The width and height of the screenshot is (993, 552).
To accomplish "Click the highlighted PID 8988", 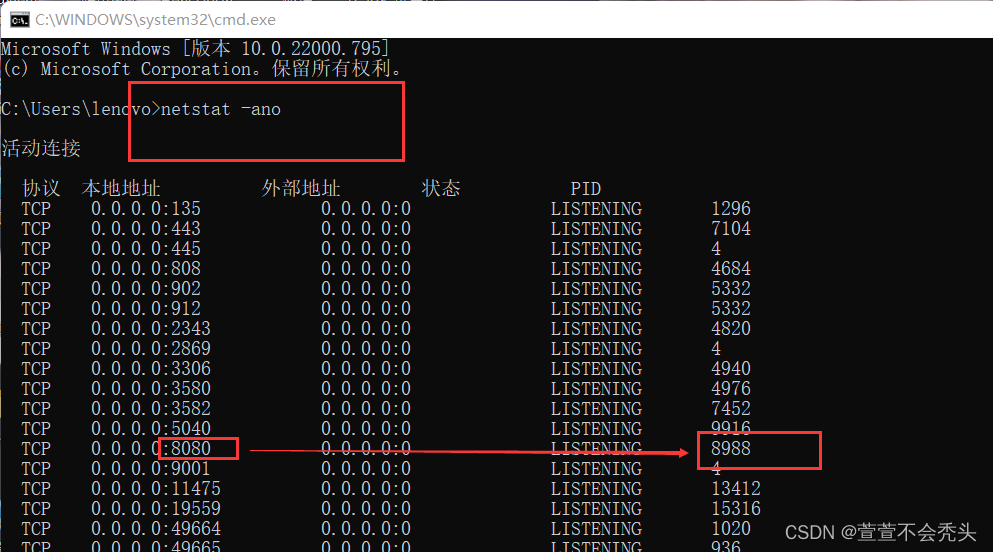I will [731, 449].
